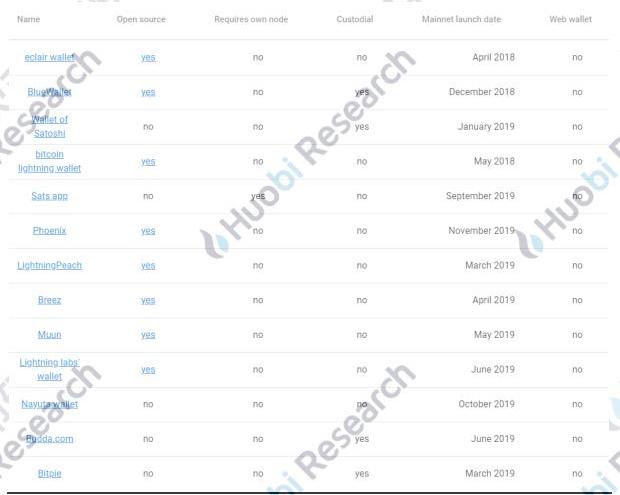
Task: Click LightningPeach's open source 'yes' link
Action: pos(148,266)
